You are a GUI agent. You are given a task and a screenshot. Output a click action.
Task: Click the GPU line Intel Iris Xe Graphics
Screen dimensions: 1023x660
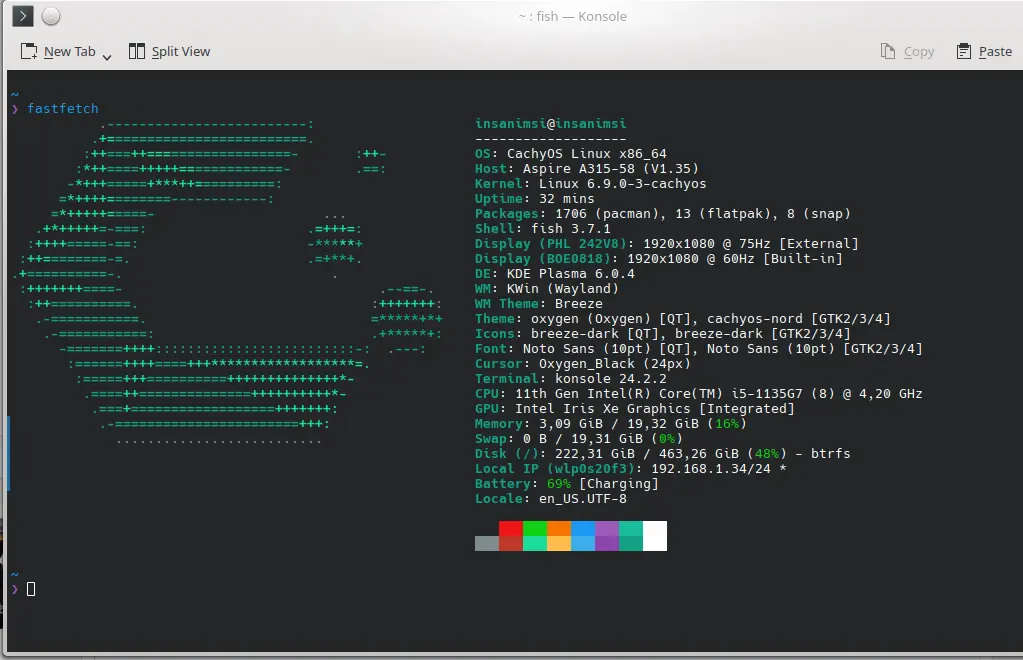click(635, 408)
